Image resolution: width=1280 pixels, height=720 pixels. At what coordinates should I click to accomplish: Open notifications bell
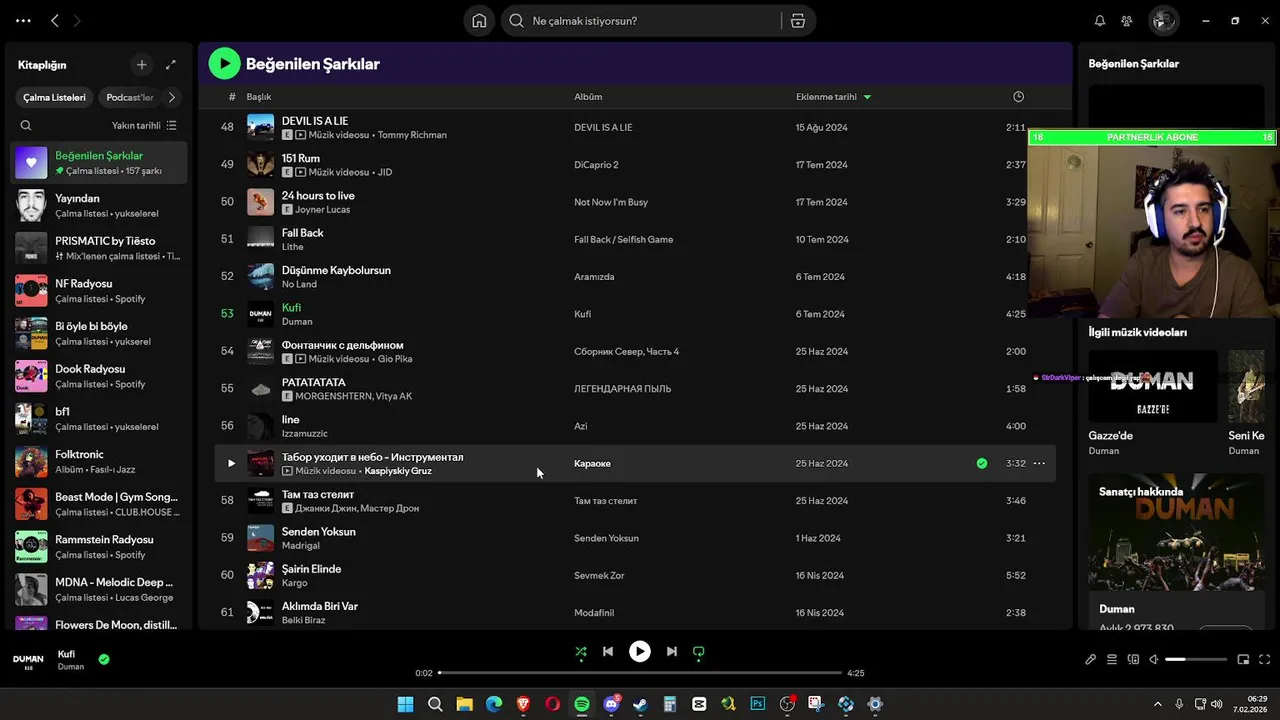point(1100,21)
